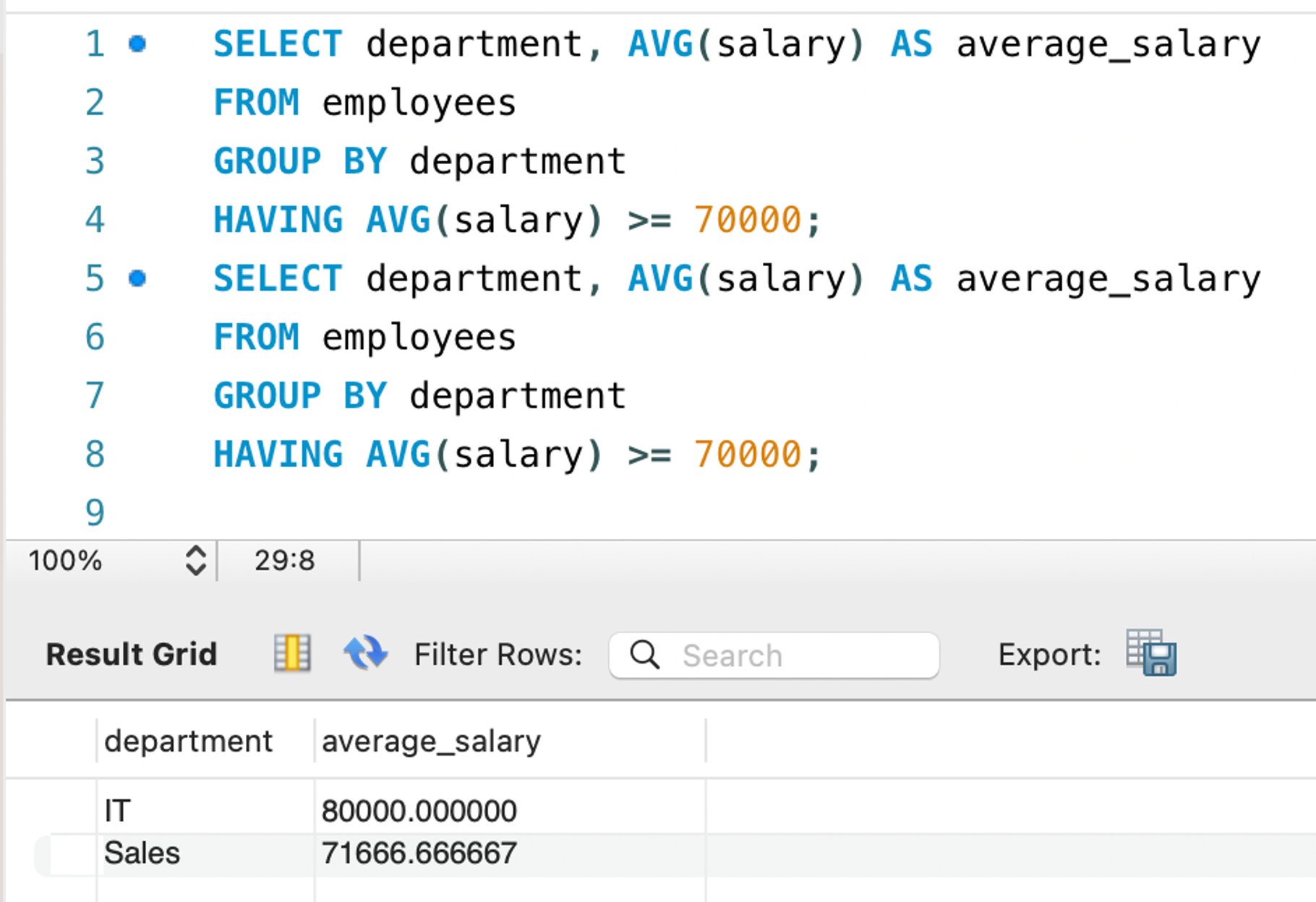The width and height of the screenshot is (1316, 902).
Task: Place the cursor on the second GROUP BY line
Action: click(419, 396)
